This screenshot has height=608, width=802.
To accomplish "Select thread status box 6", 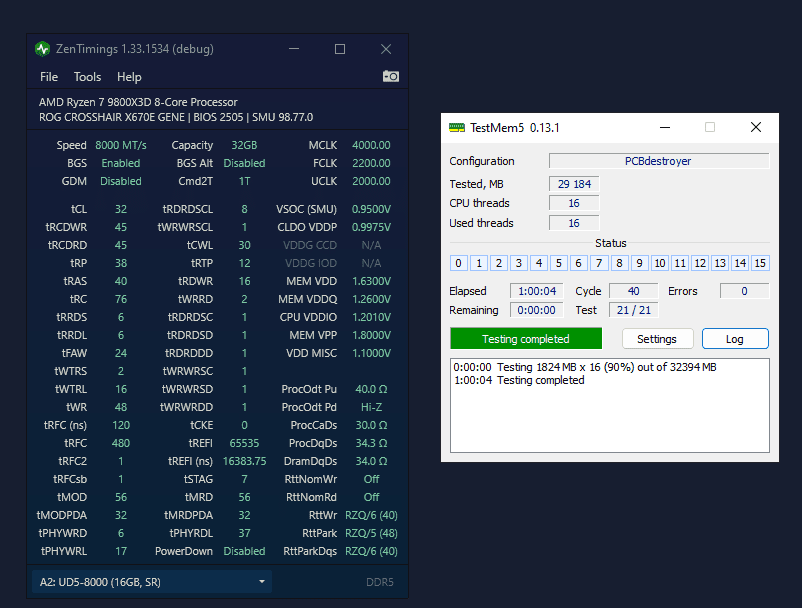I will pyautogui.click(x=578, y=263).
